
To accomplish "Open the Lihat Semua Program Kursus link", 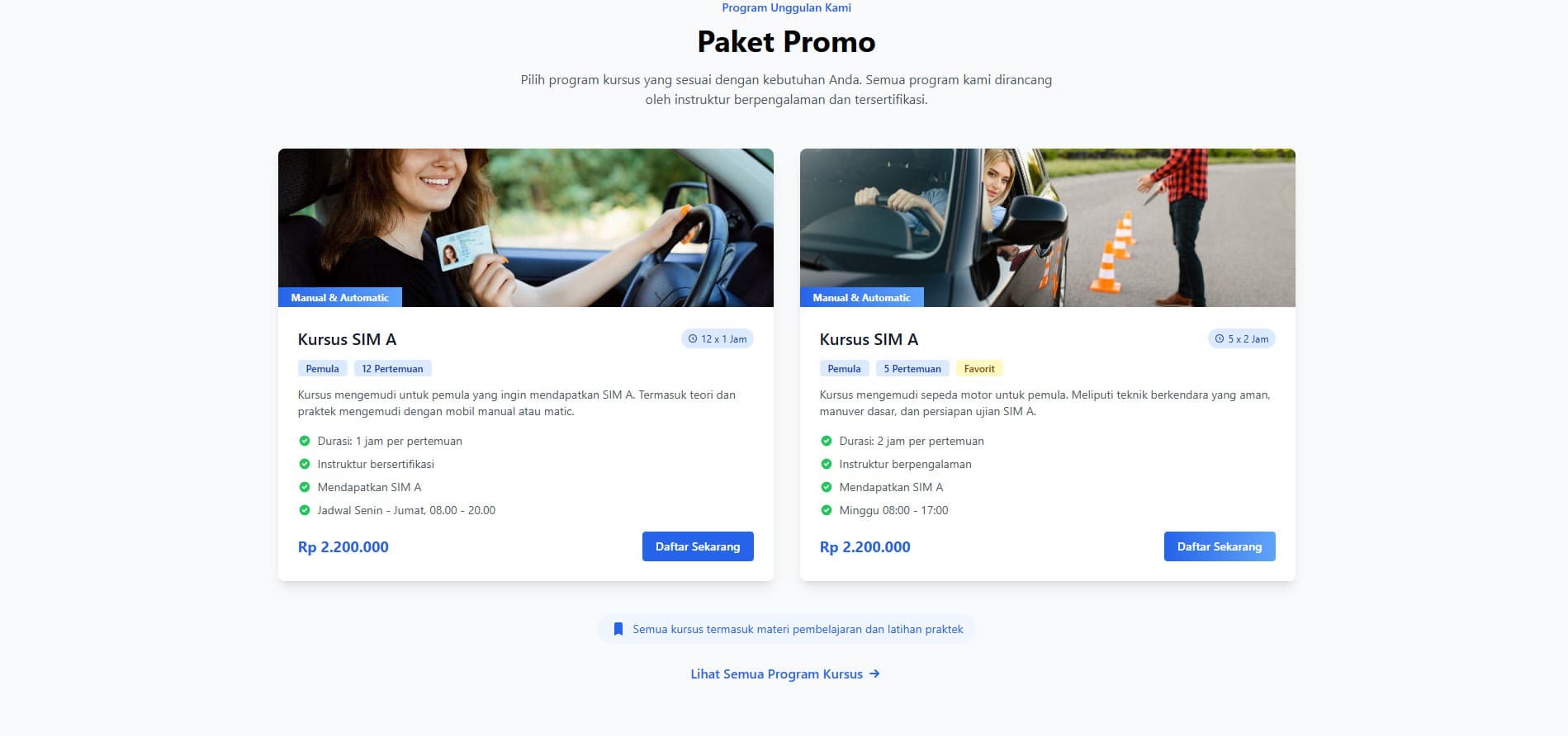I will coord(785,674).
